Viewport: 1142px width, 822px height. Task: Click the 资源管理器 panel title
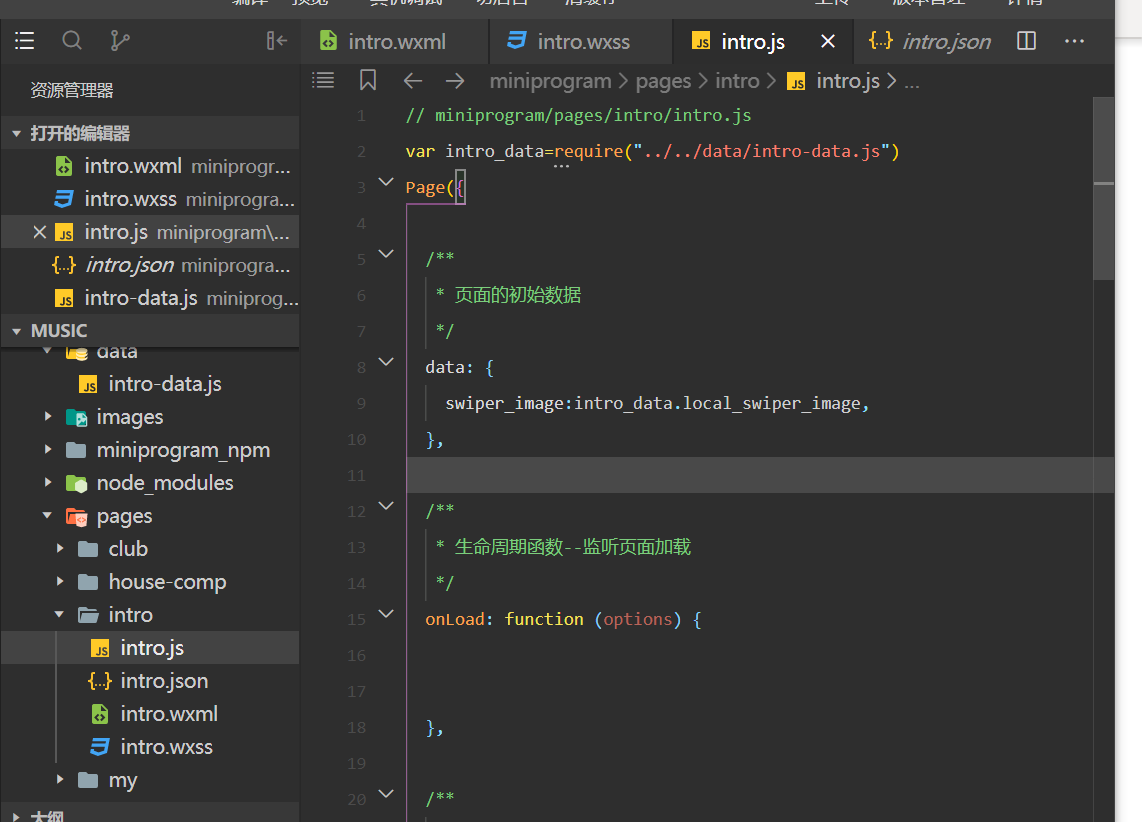pyautogui.click(x=72, y=90)
